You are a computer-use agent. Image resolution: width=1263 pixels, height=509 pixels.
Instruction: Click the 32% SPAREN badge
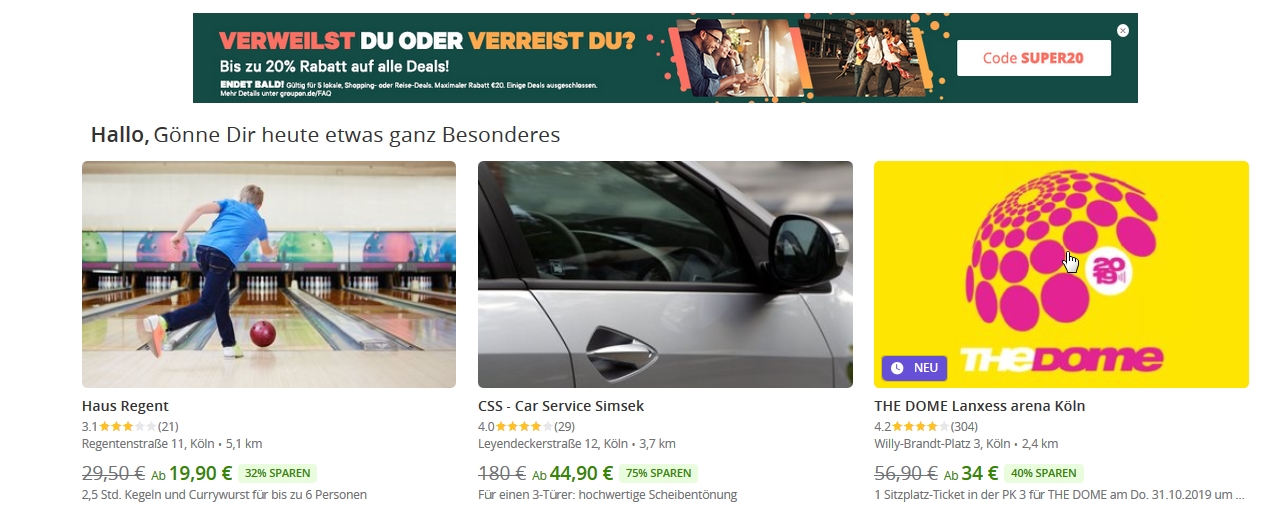tap(278, 473)
